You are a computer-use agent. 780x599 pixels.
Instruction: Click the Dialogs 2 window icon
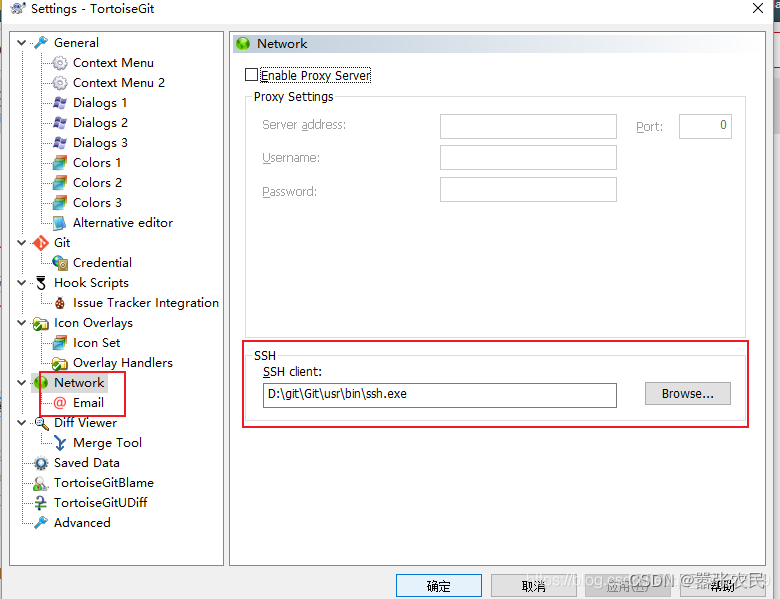coord(60,123)
